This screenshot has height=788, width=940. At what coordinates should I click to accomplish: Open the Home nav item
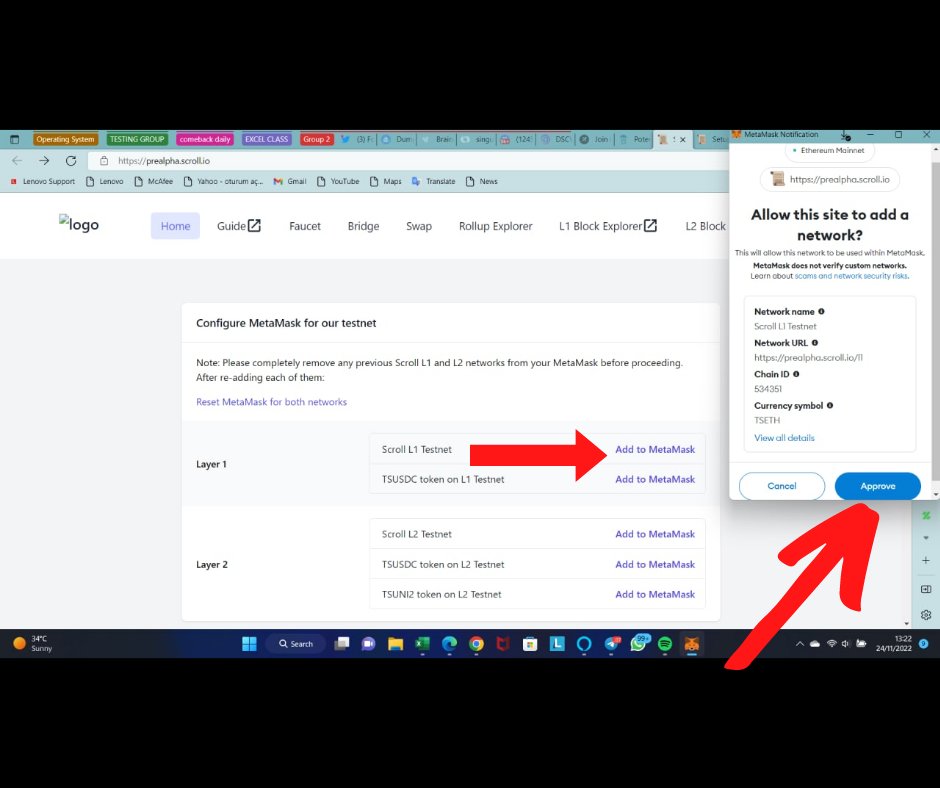[x=175, y=226]
